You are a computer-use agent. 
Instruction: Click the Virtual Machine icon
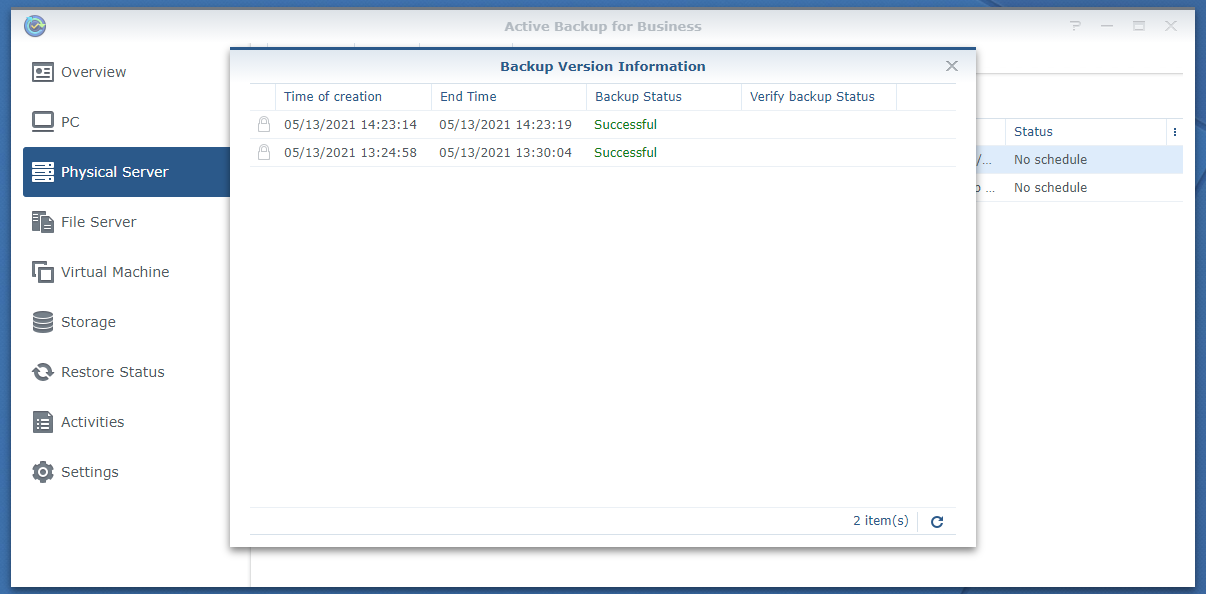coord(42,272)
